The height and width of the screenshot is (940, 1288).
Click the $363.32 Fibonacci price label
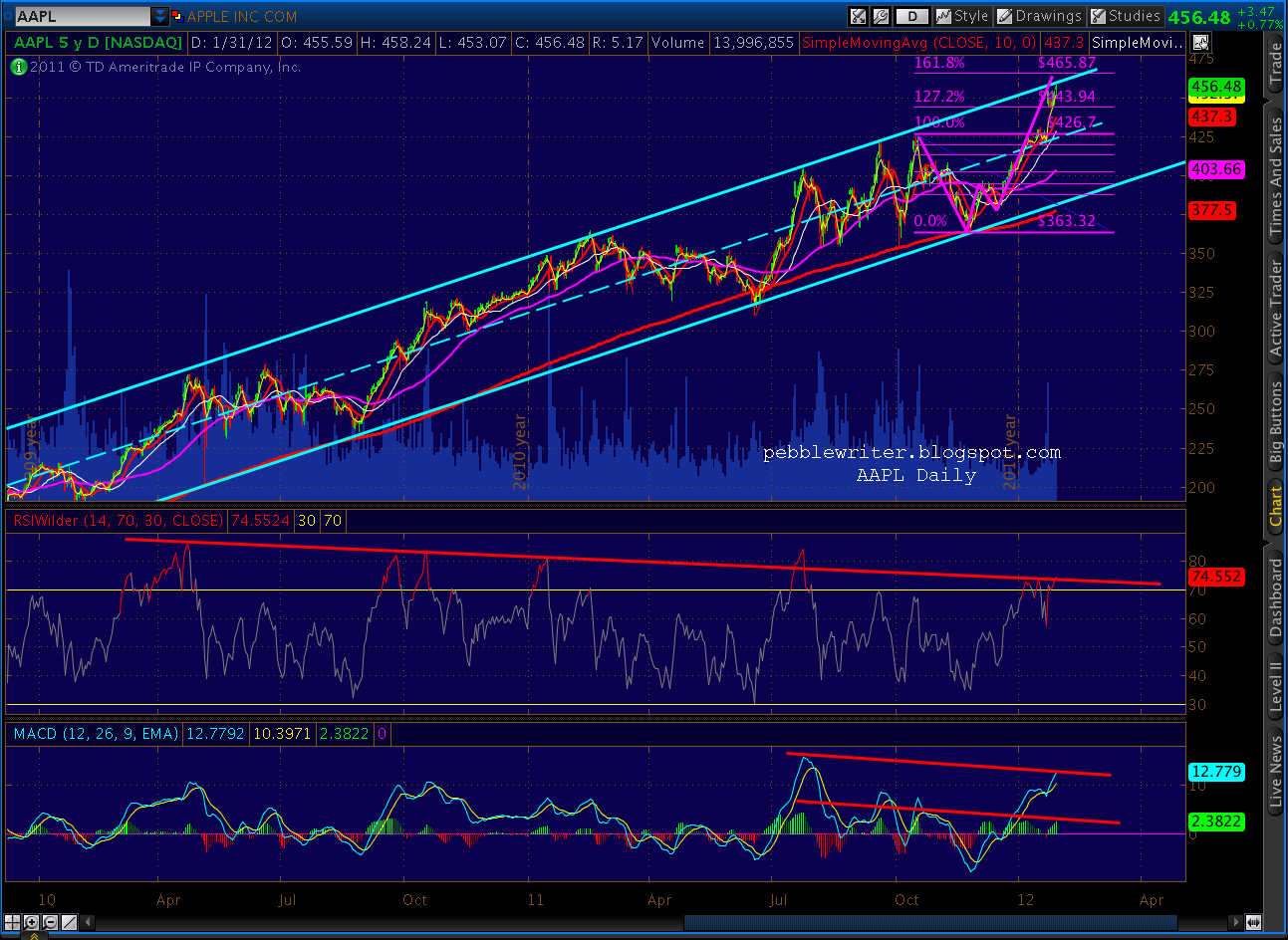point(1067,221)
